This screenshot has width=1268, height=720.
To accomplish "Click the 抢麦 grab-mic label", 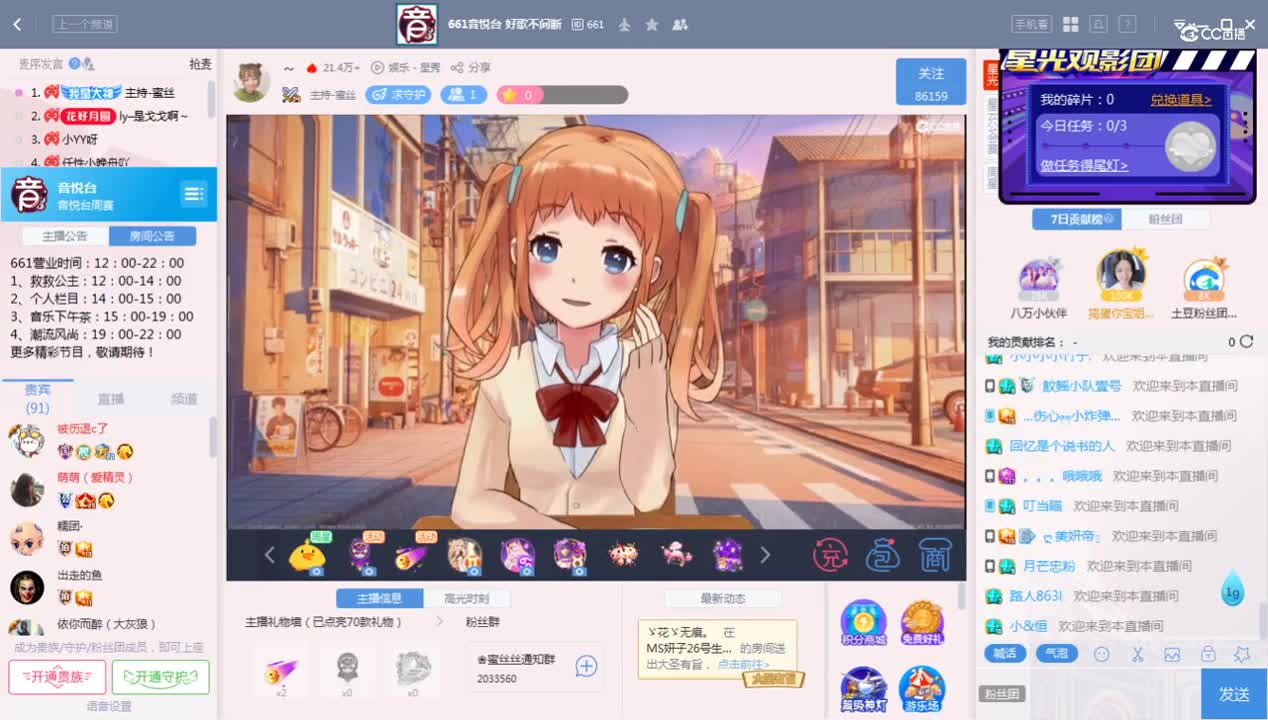I will coord(200,64).
